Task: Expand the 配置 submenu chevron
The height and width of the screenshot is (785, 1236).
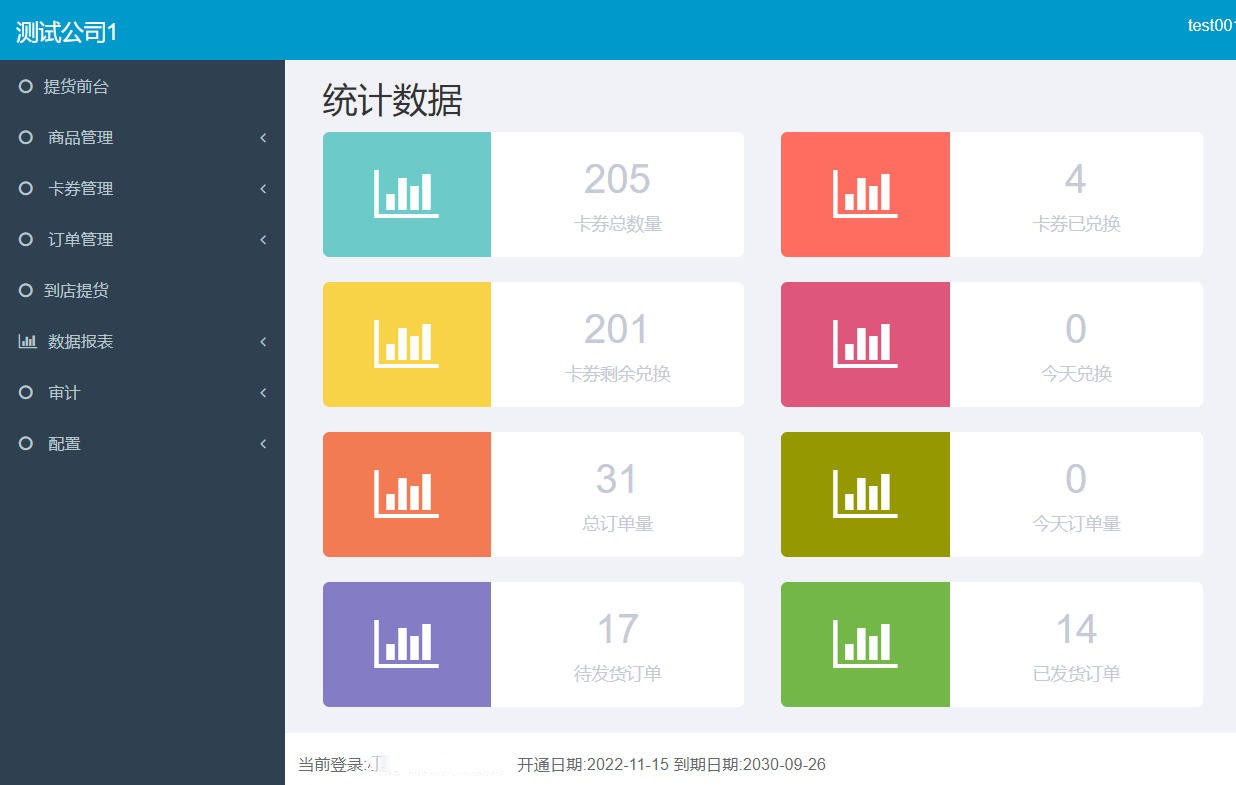Action: click(263, 444)
